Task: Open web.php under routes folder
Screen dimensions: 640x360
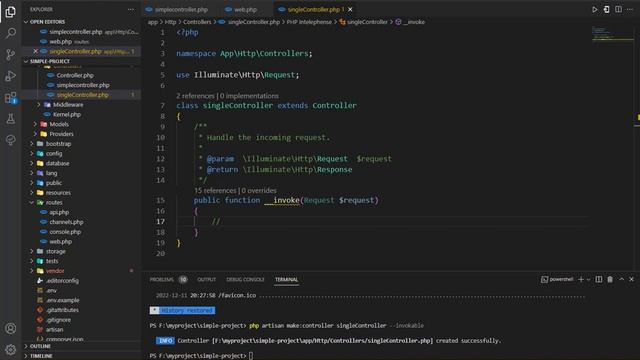Action: [60, 242]
